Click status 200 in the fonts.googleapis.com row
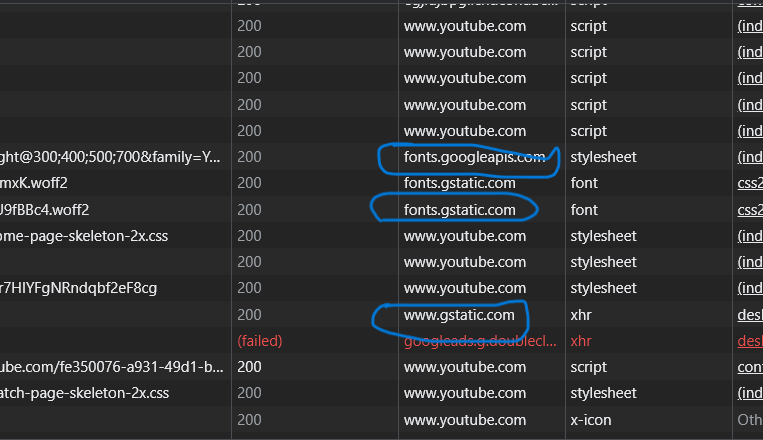Image resolution: width=763 pixels, height=440 pixels. tap(249, 157)
